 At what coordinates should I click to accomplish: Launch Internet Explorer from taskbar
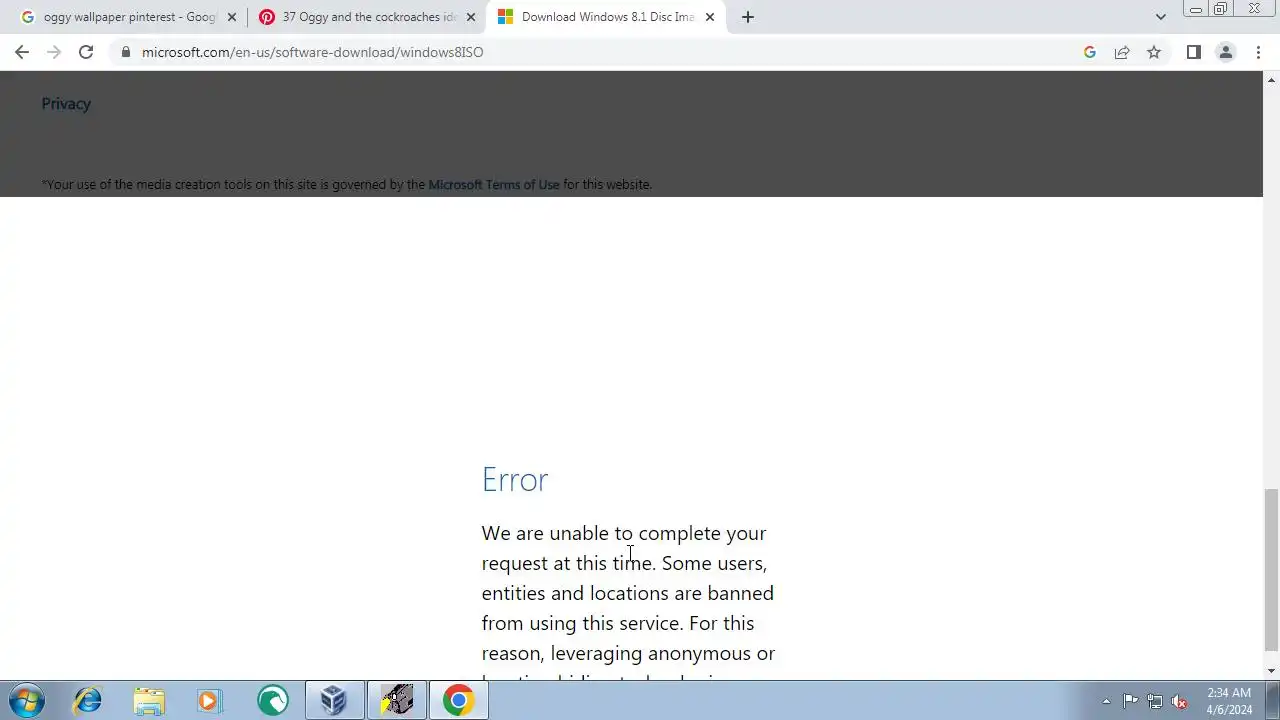(x=87, y=700)
